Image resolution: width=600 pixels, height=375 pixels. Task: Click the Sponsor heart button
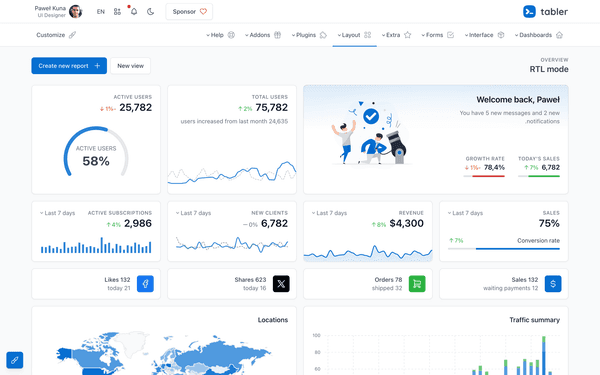pyautogui.click(x=189, y=11)
